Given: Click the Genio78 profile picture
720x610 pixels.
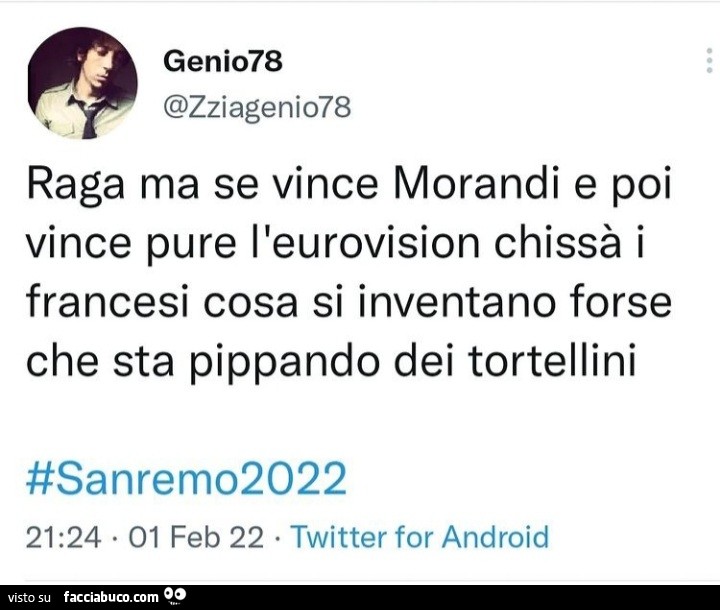Looking at the screenshot, I should pos(83,83).
